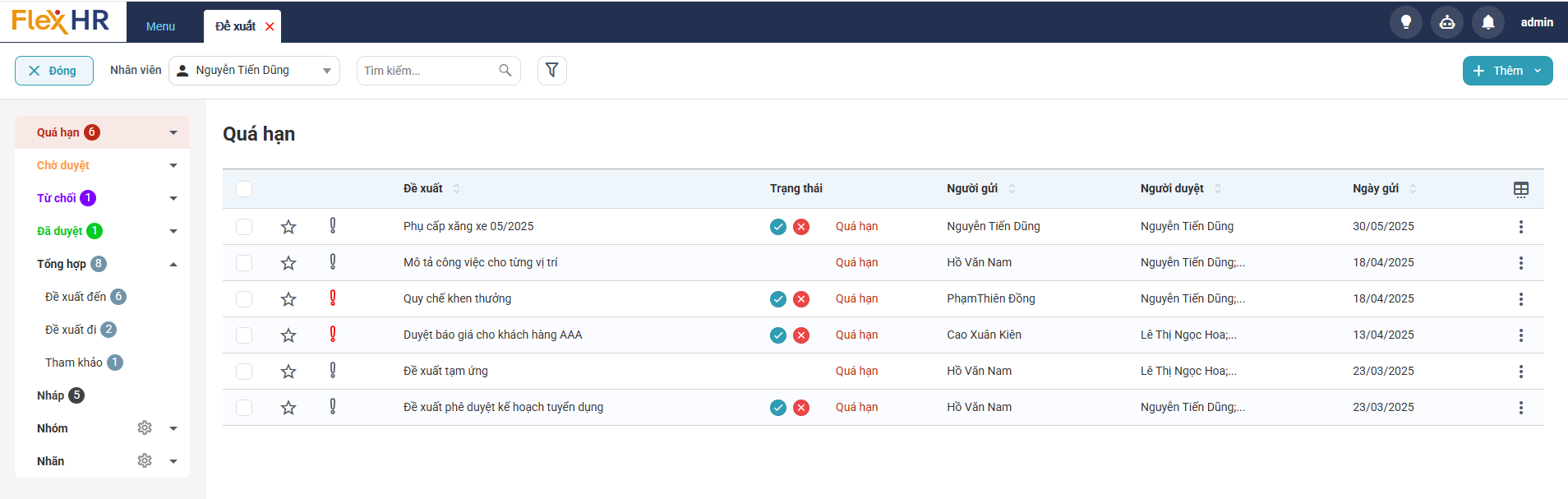
Task: Open the Menu tab
Action: point(160,26)
